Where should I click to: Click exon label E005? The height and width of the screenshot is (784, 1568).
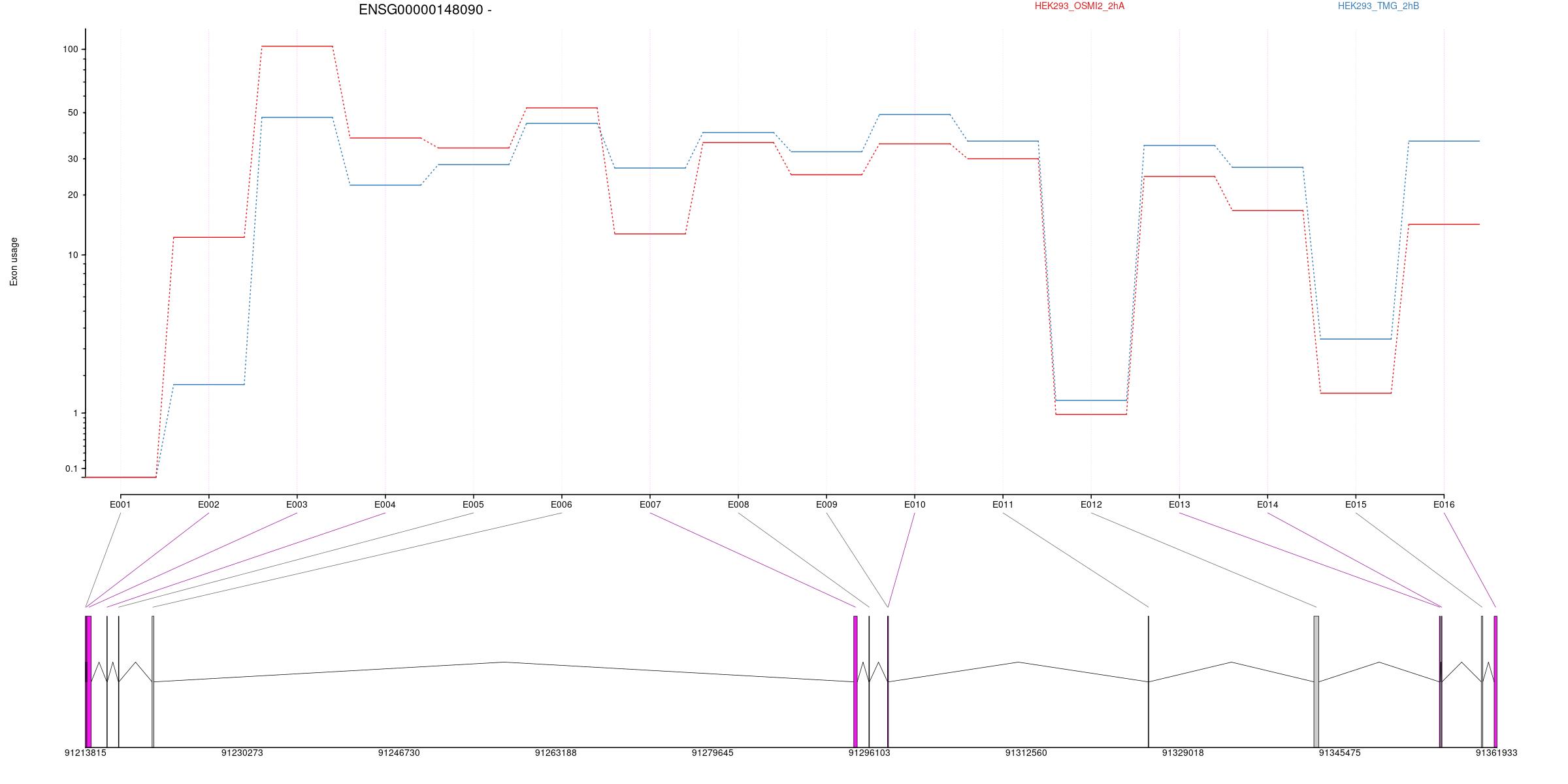[x=473, y=504]
